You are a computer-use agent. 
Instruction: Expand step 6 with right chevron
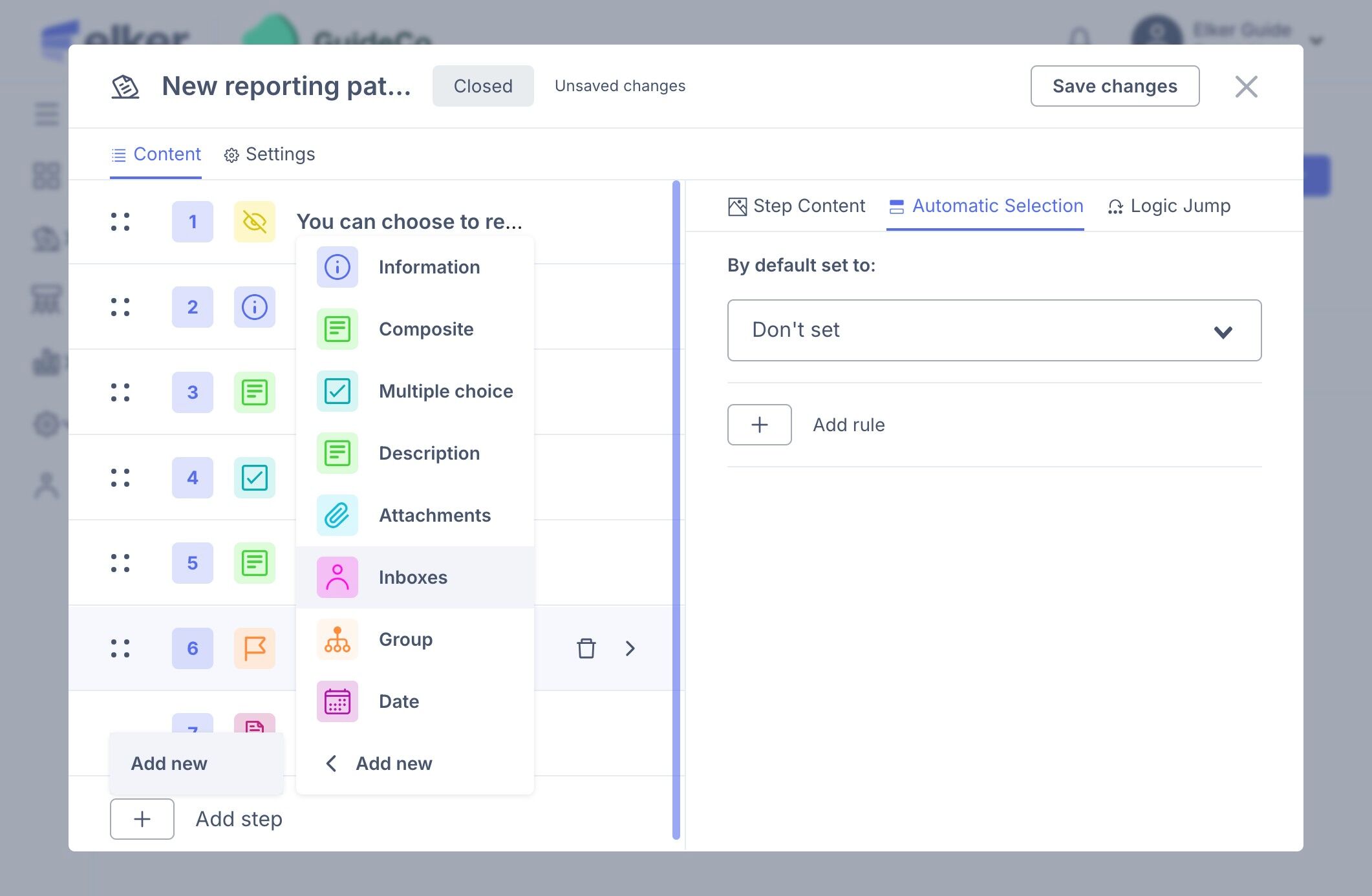tap(630, 648)
